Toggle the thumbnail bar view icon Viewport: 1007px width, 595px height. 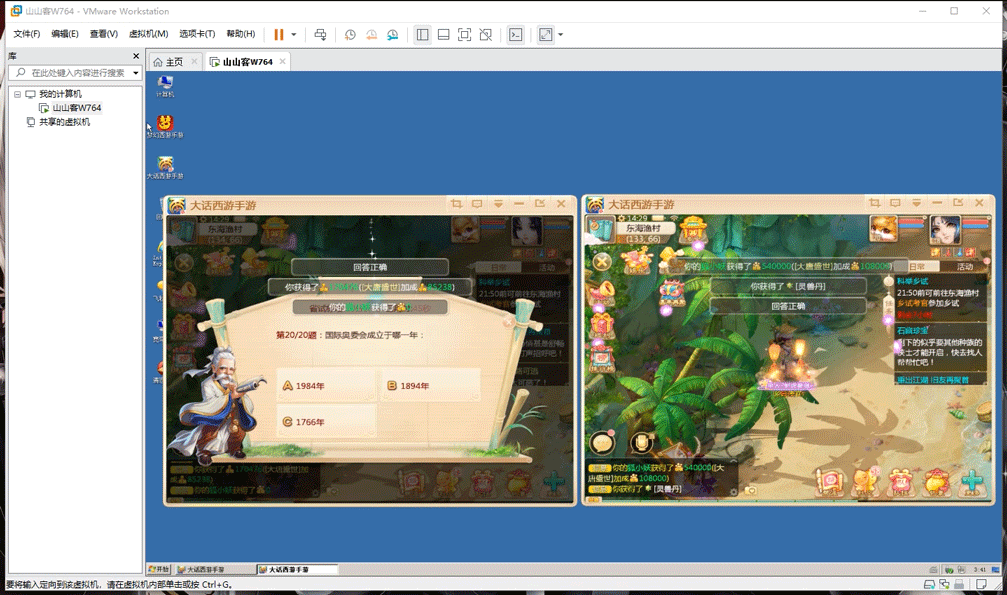point(443,35)
